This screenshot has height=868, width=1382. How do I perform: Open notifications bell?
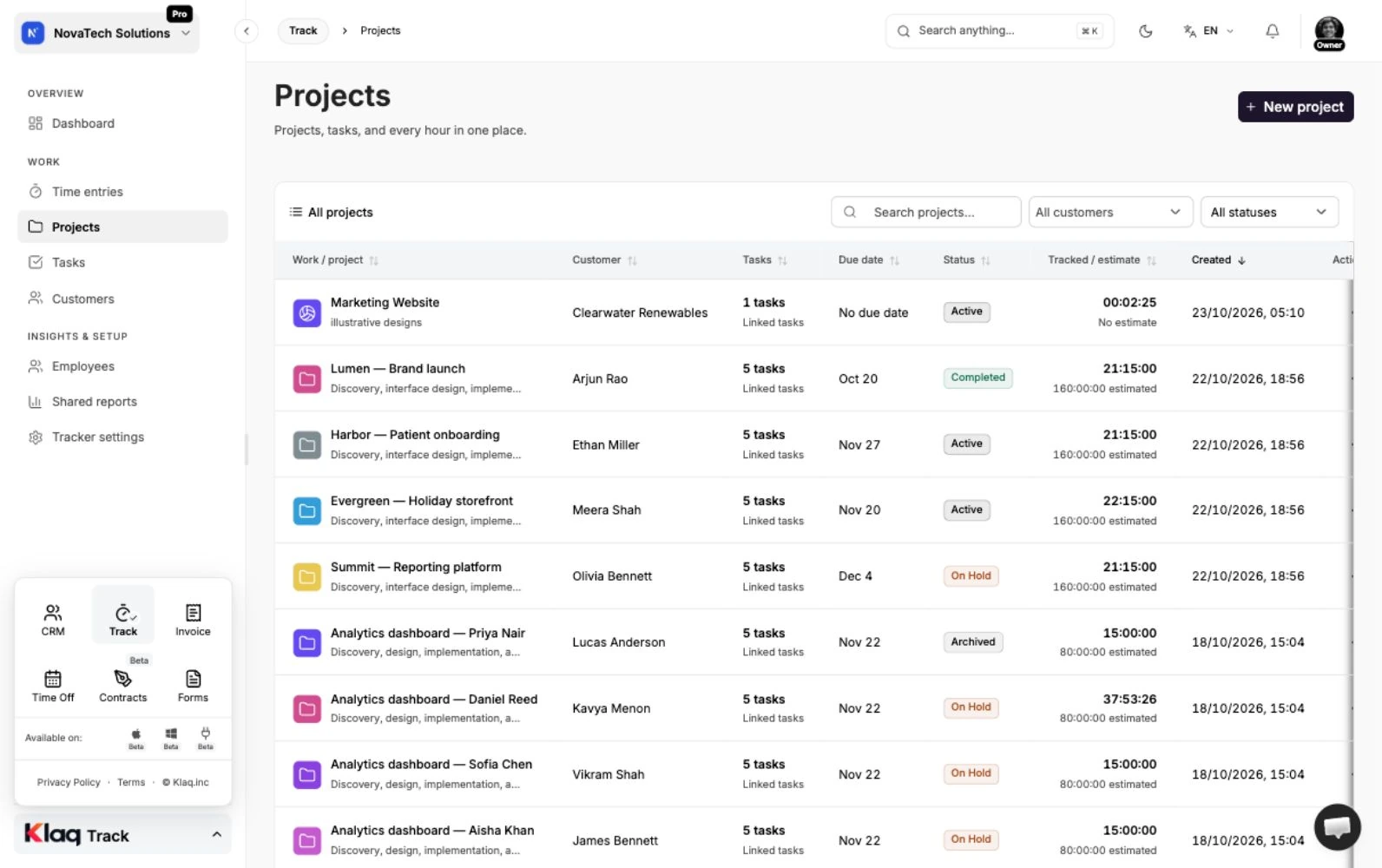coord(1272,31)
